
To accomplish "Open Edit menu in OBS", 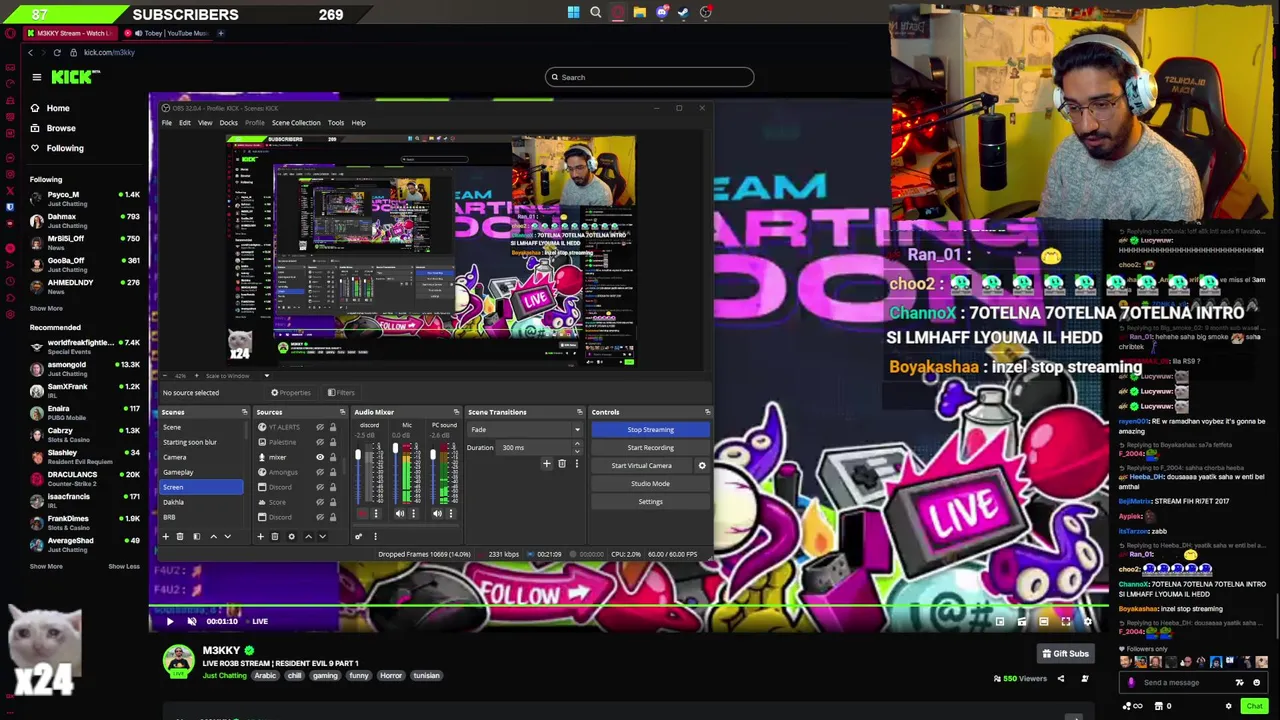I will 185,123.
